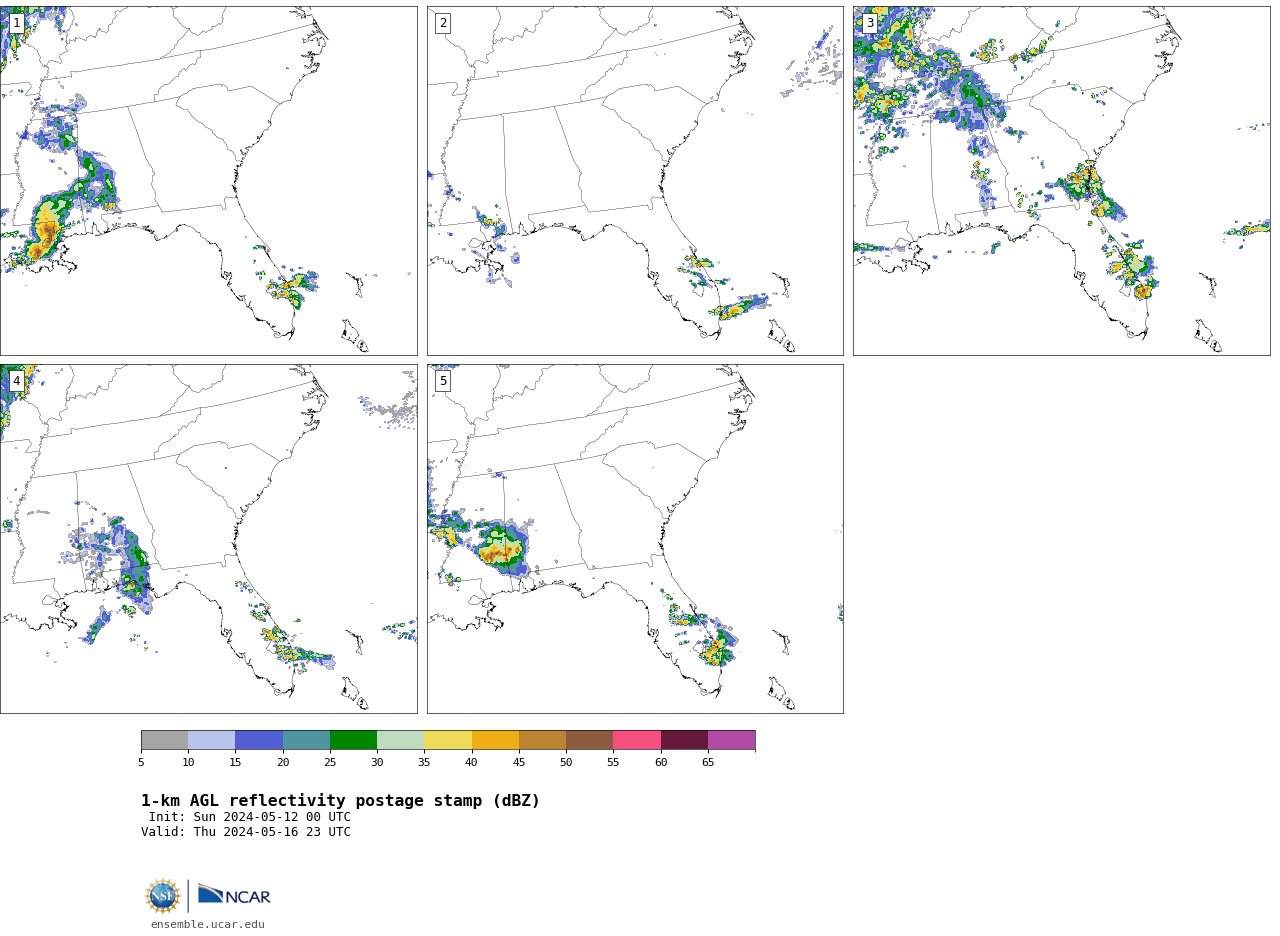
Task: Click the NSF logo icon
Action: 163,896
